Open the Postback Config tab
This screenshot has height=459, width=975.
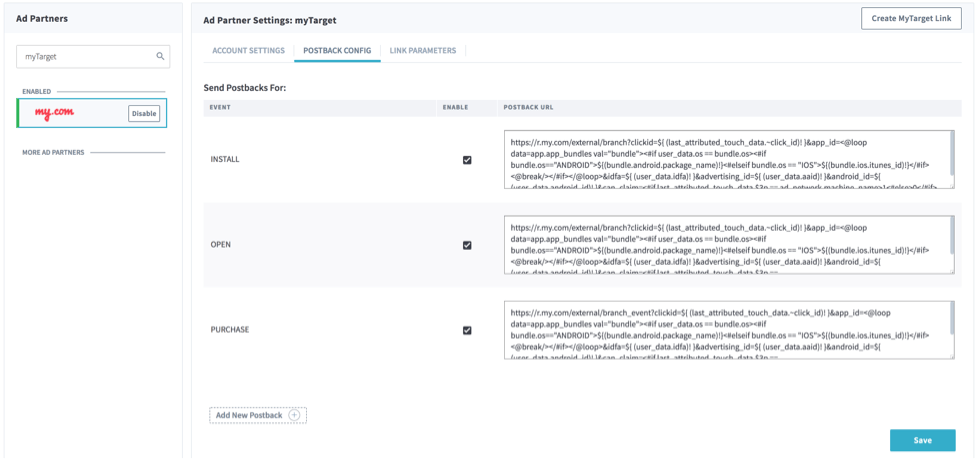[337, 51]
